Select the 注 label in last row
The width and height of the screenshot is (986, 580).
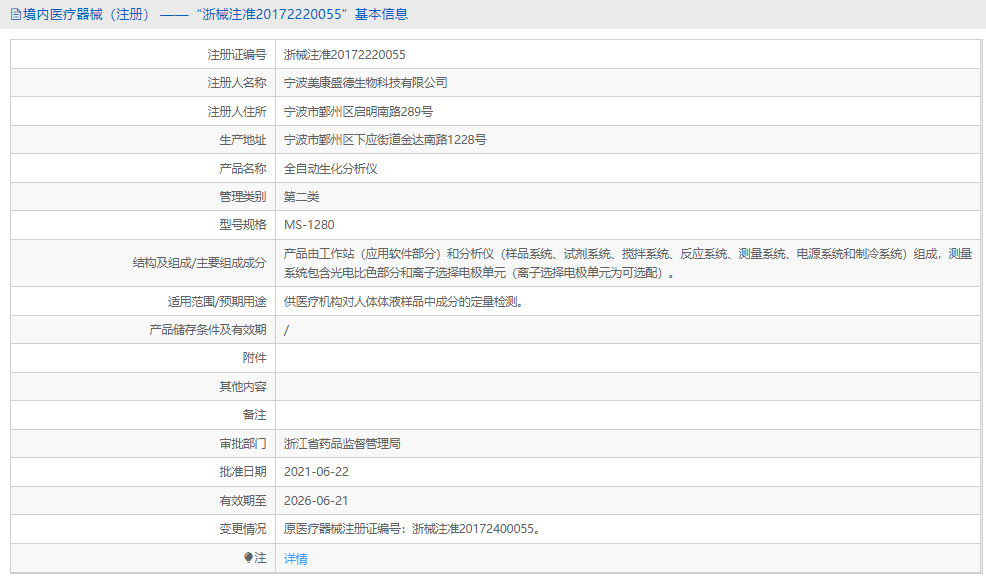point(260,558)
